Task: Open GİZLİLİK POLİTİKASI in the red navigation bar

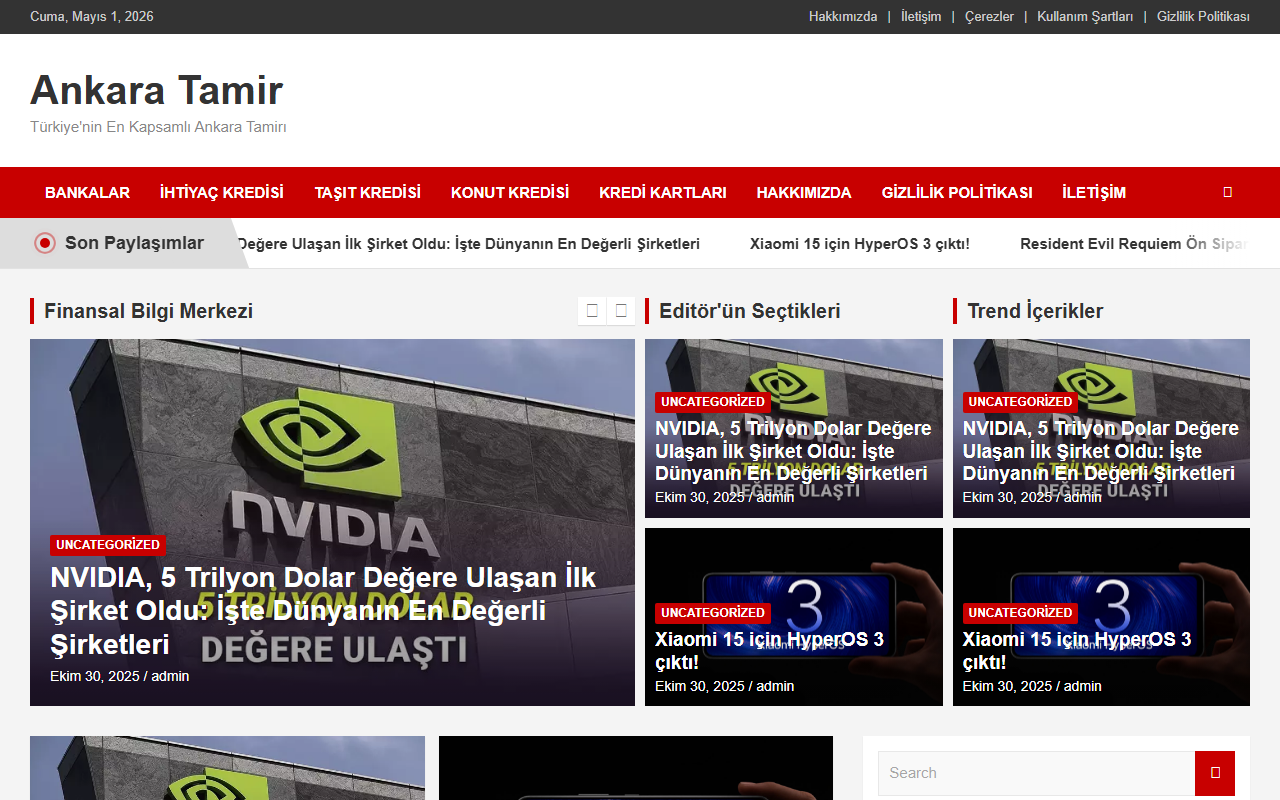Action: 957,192
